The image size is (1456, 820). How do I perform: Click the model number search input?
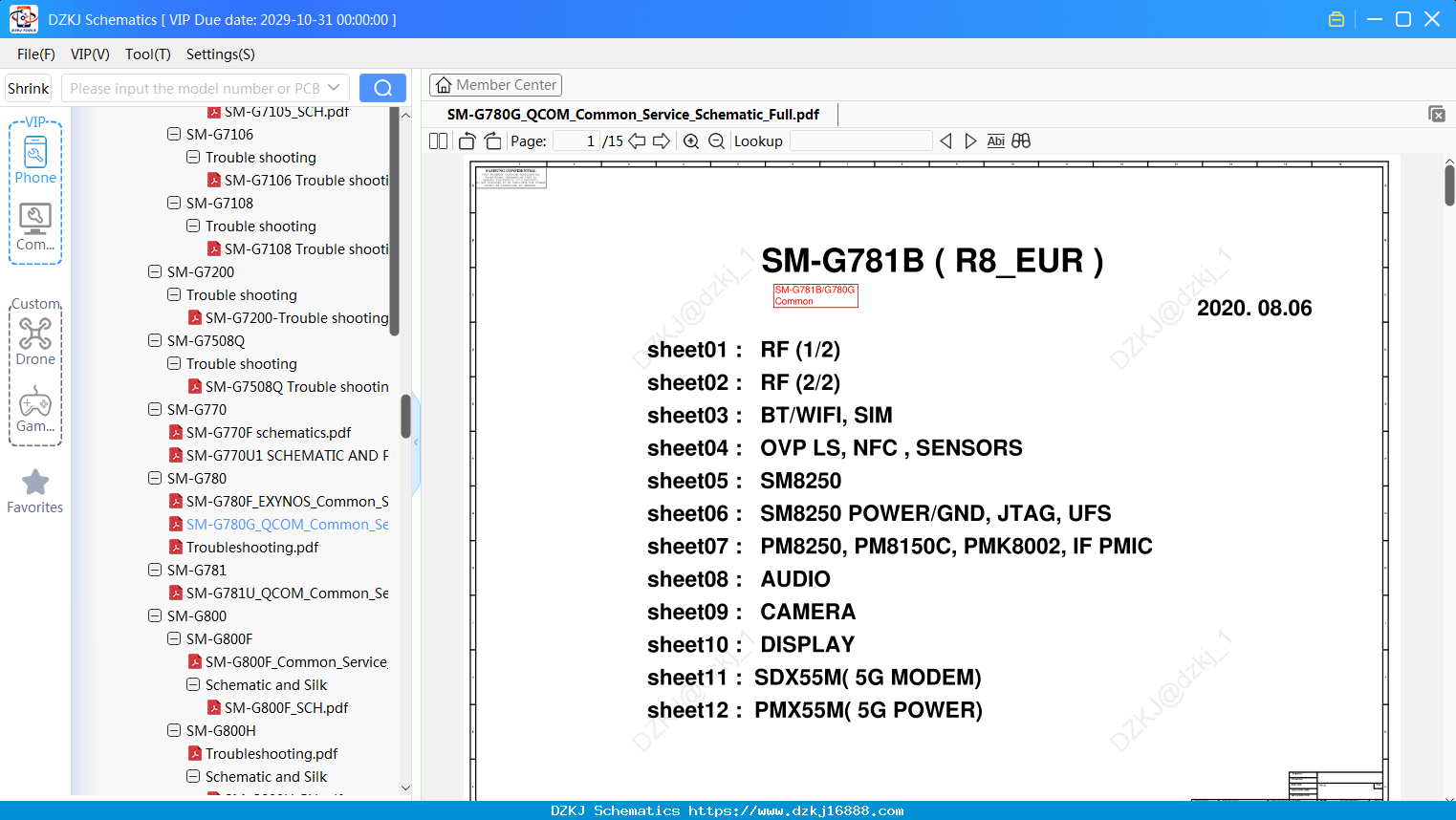click(x=196, y=88)
